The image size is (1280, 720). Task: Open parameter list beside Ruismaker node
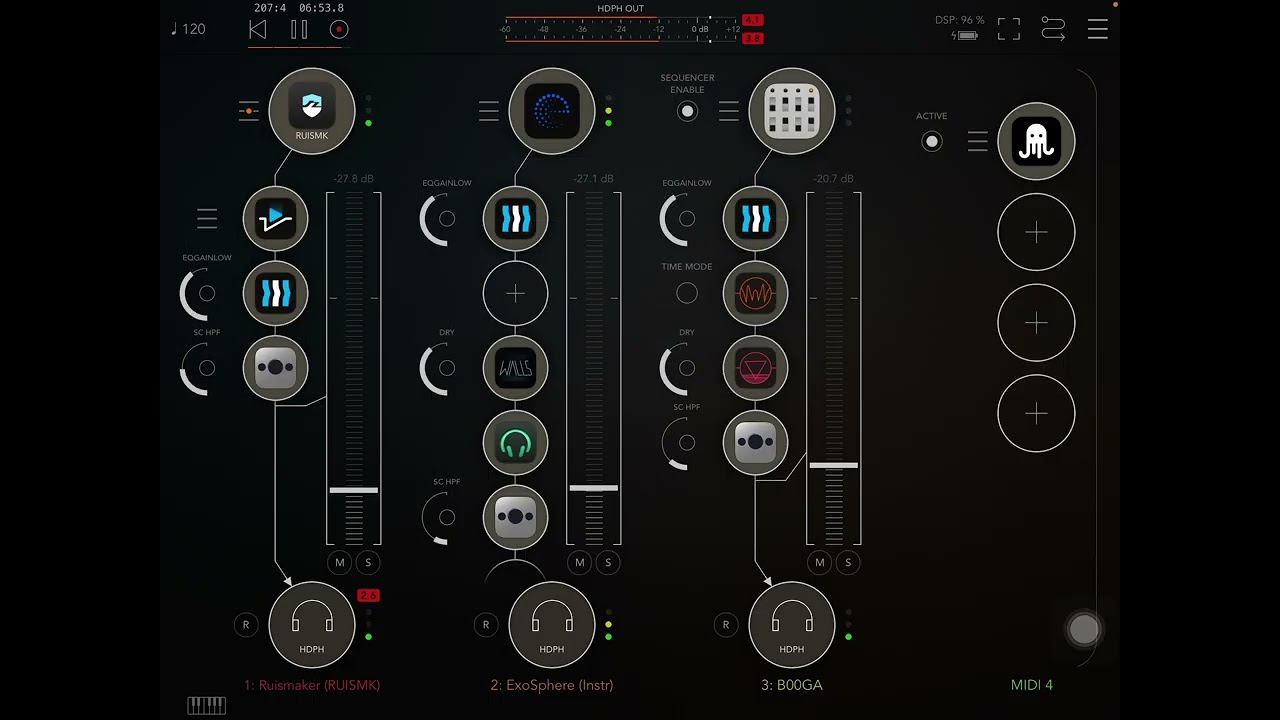pos(249,111)
